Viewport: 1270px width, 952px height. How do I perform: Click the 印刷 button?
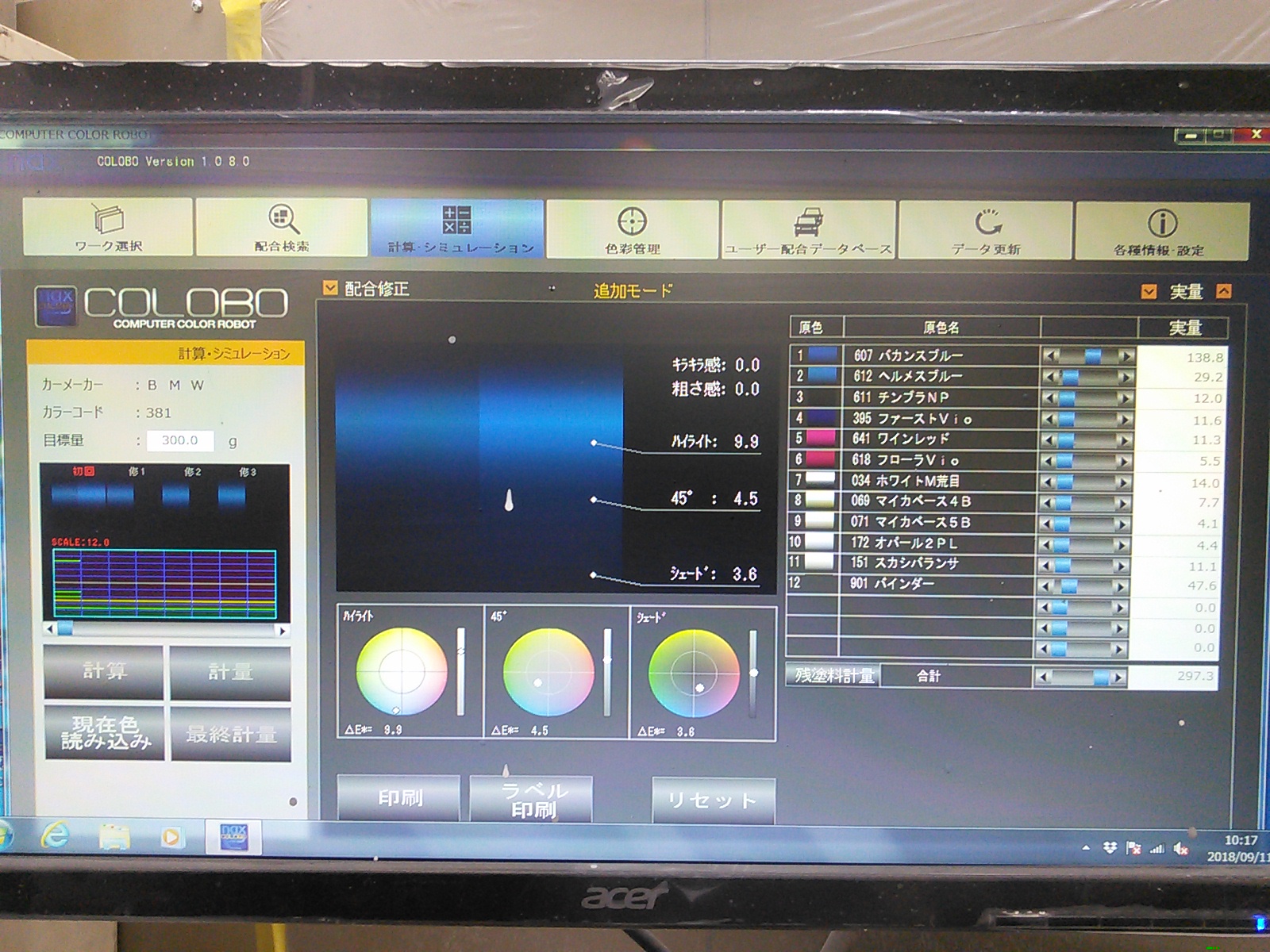pos(399,798)
